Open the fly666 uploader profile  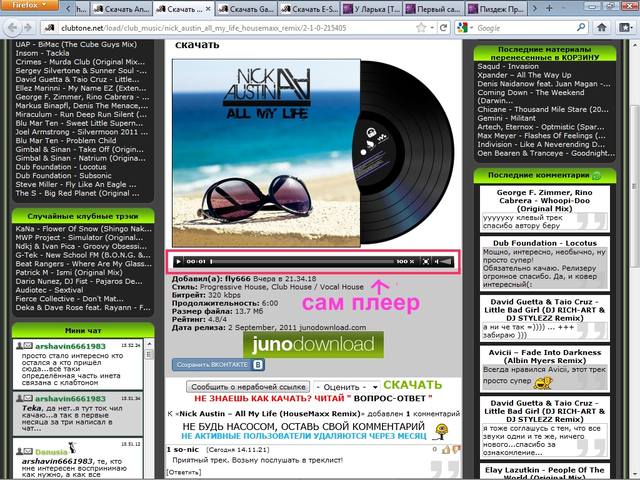point(238,279)
